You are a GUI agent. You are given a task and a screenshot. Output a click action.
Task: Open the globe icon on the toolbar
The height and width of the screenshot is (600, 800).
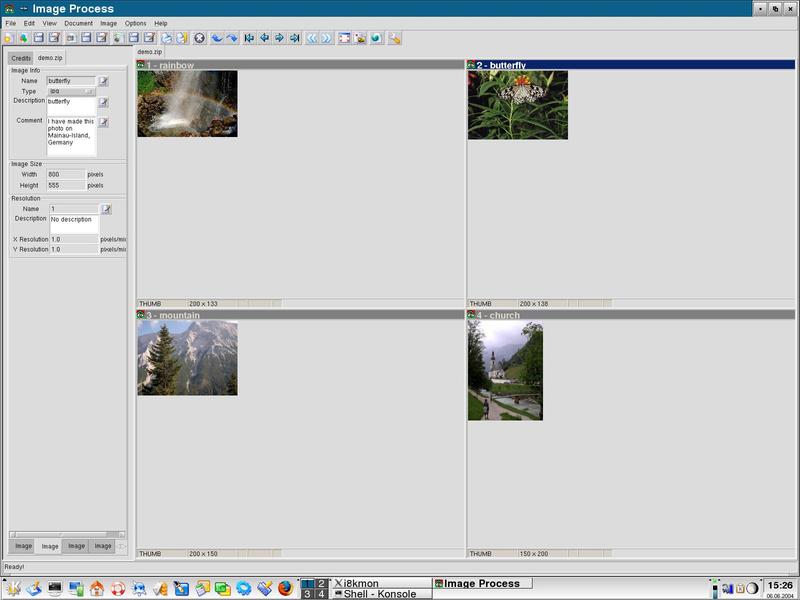(374, 38)
